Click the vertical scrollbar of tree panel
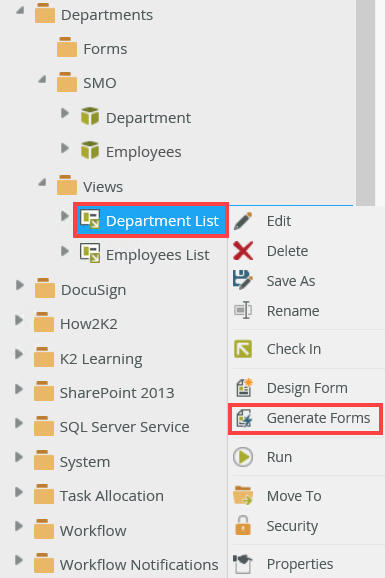This screenshot has width=385, height=578. click(365, 102)
